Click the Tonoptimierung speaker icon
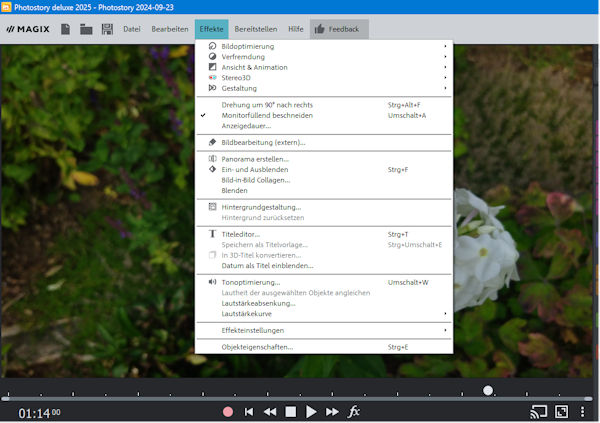Viewport: 600px width, 423px height. (x=212, y=282)
